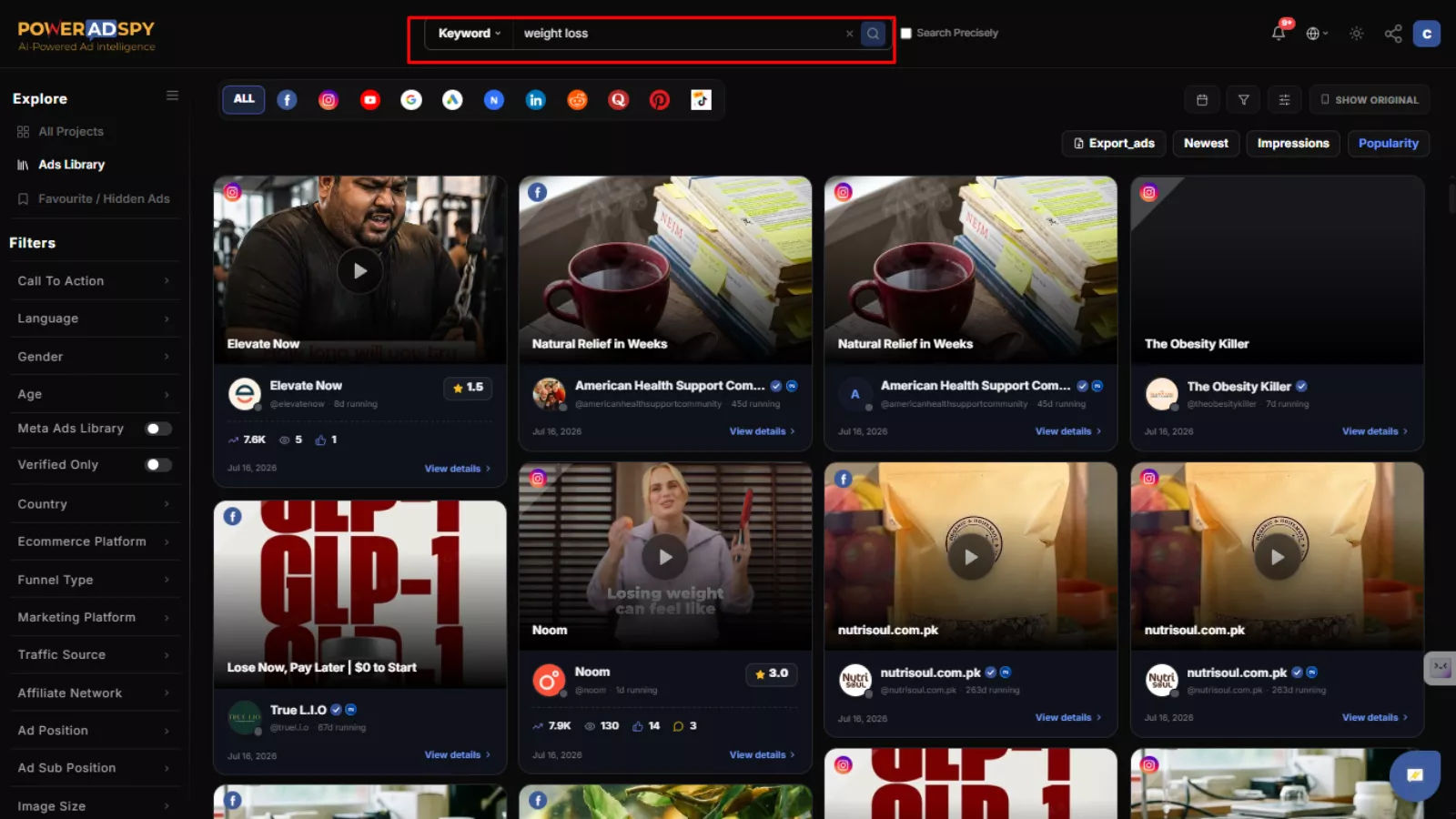This screenshot has width=1456, height=819.
Task: Open View details for the Noom ad
Action: (762, 754)
